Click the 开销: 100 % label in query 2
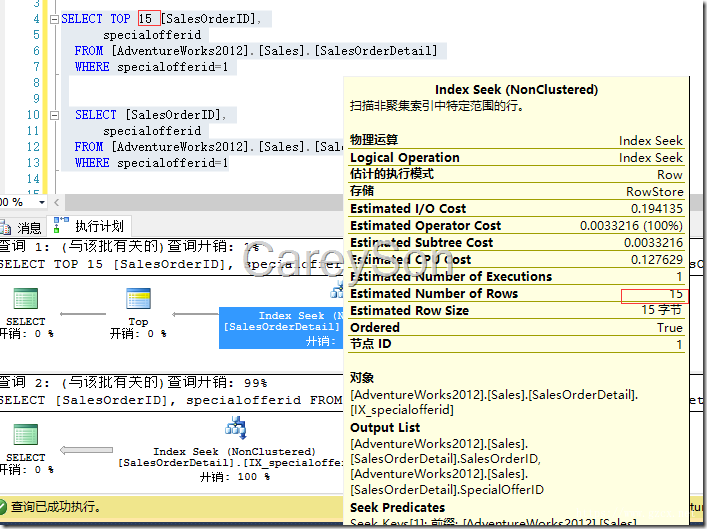Screen dimensions: 707x529 235,477
